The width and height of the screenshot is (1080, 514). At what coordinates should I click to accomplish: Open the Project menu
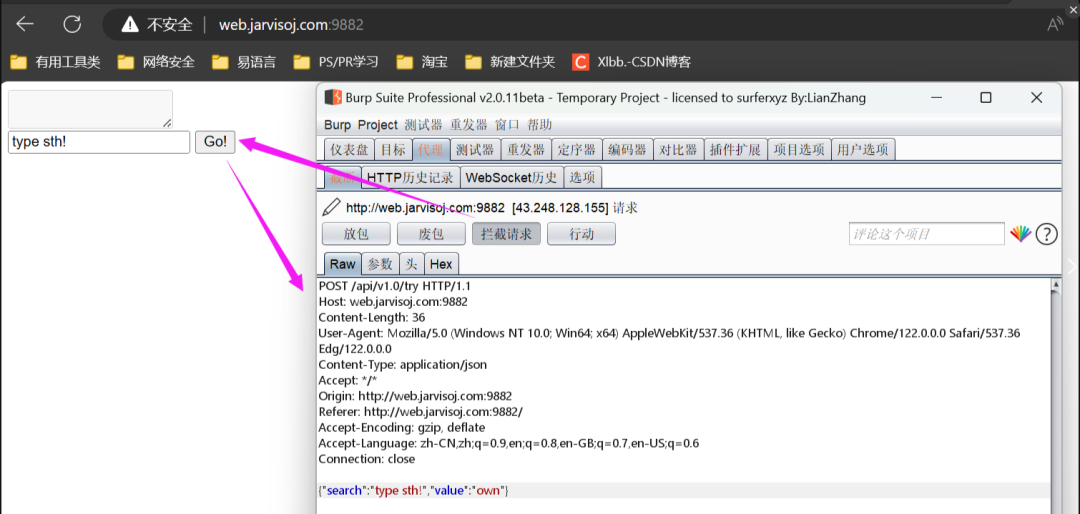[377, 125]
